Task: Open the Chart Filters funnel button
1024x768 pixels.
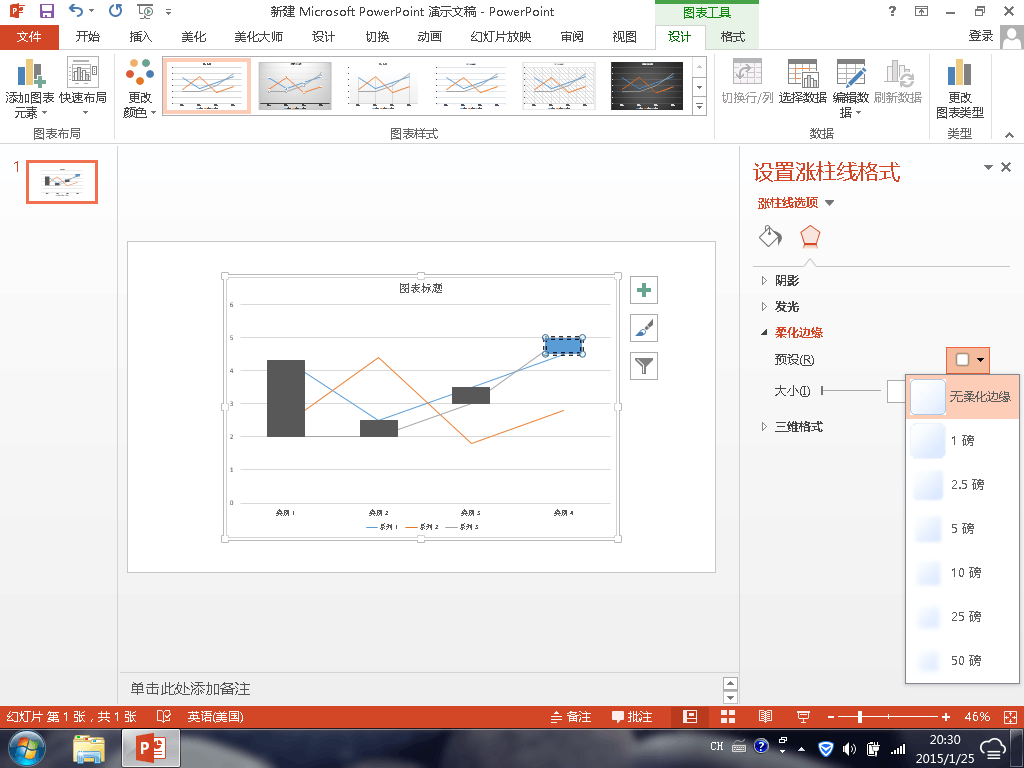Action: pos(644,366)
